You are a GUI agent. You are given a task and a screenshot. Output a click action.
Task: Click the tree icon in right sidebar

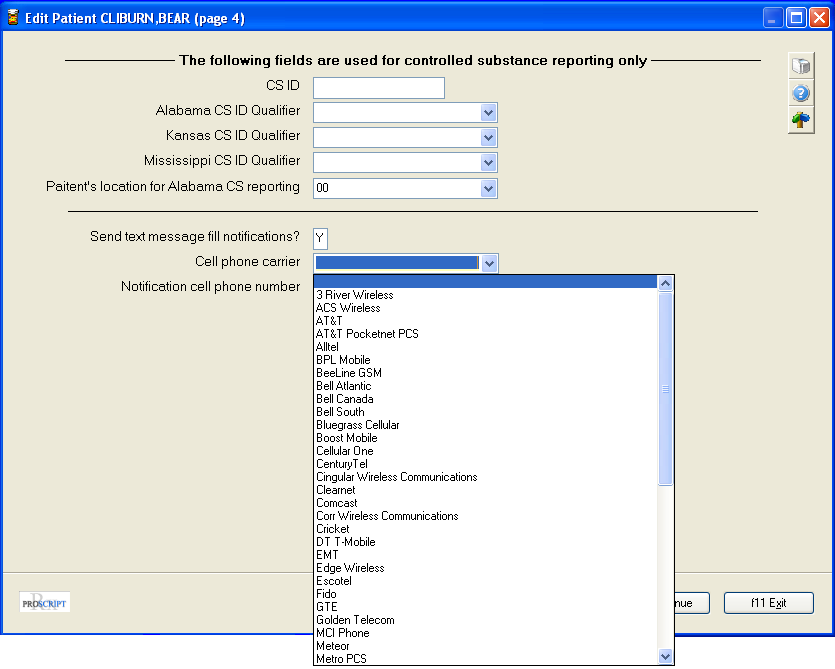point(801,120)
